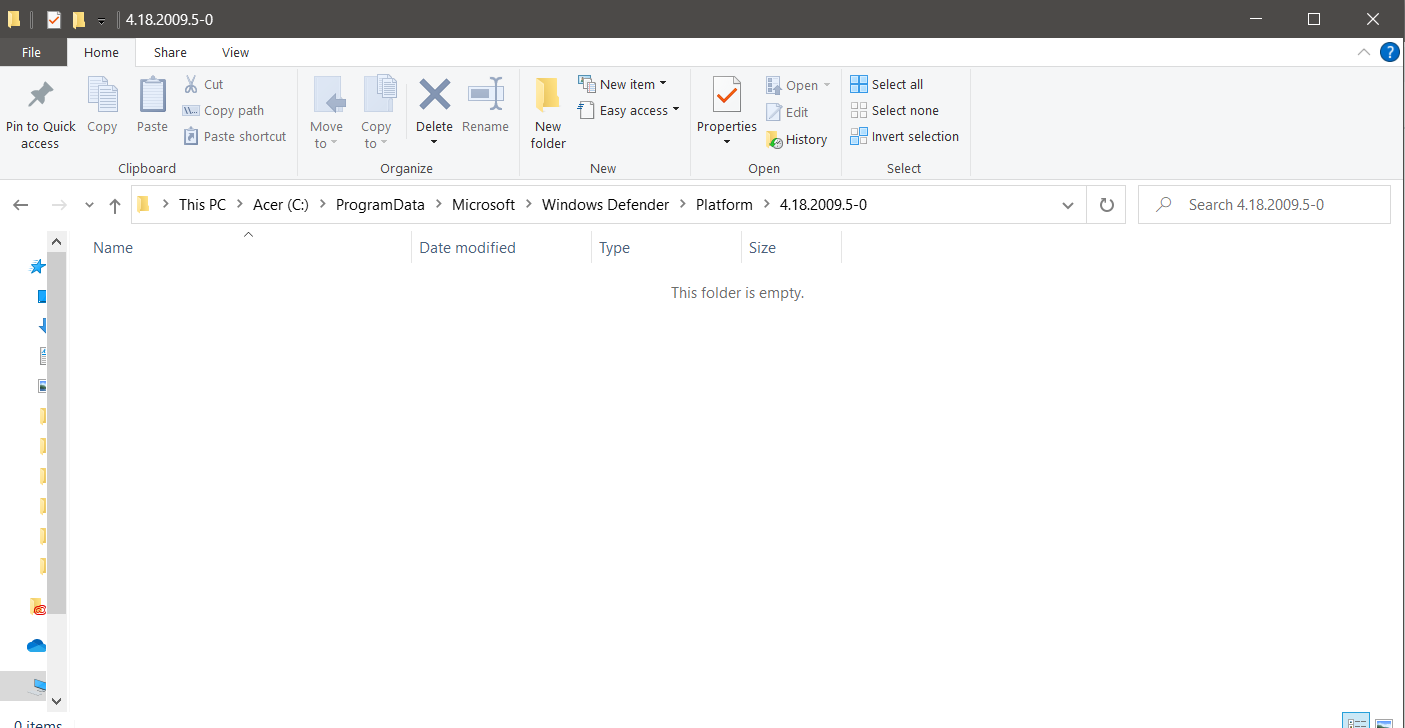
Task: Open the Help question mark icon
Action: [1389, 52]
